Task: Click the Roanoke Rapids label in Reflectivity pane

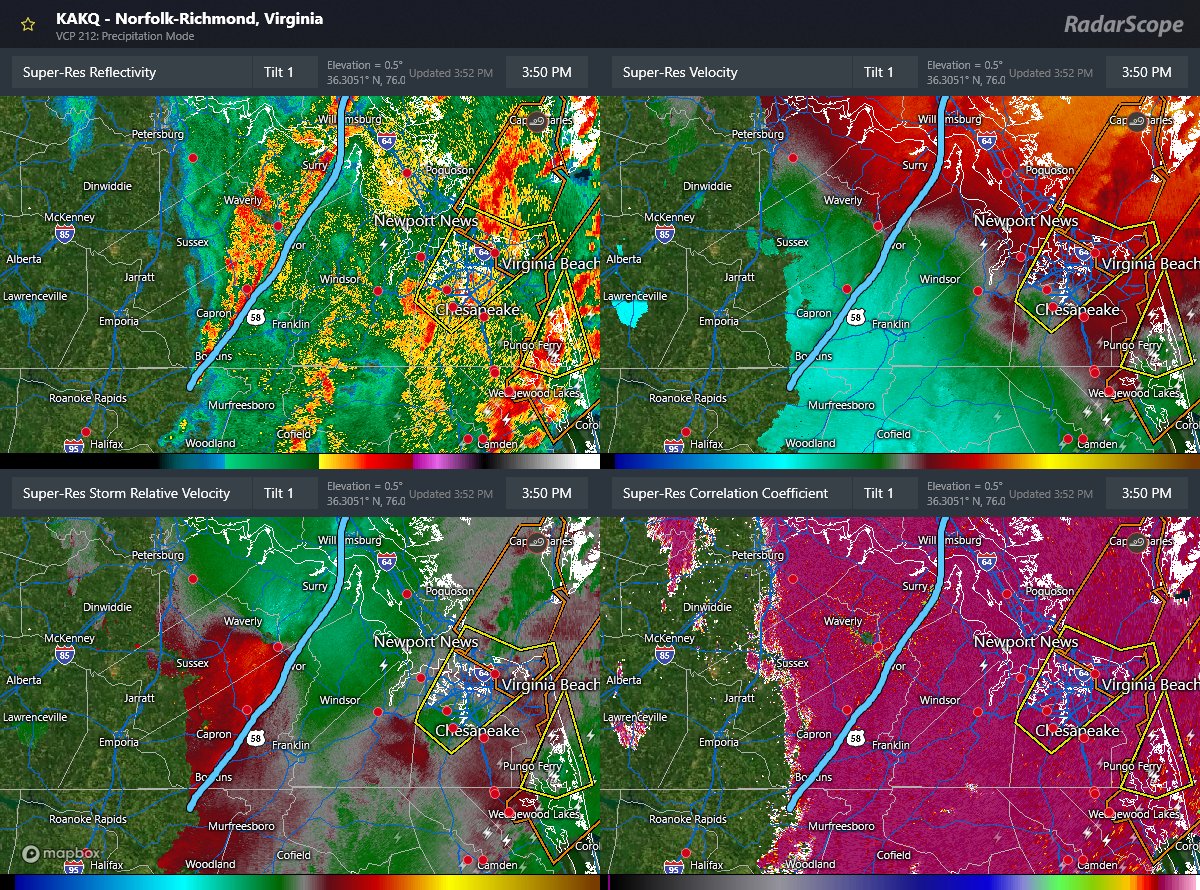Action: coord(88,398)
